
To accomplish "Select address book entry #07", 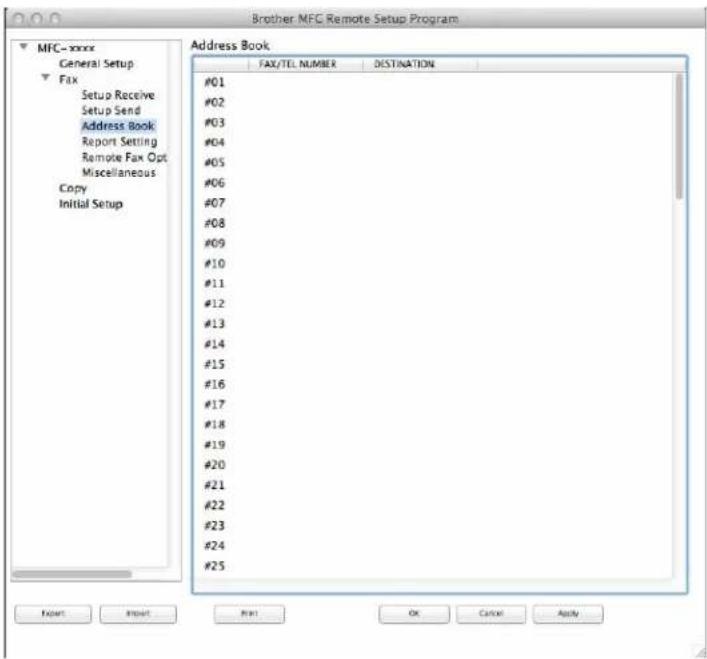I will [x=432, y=203].
